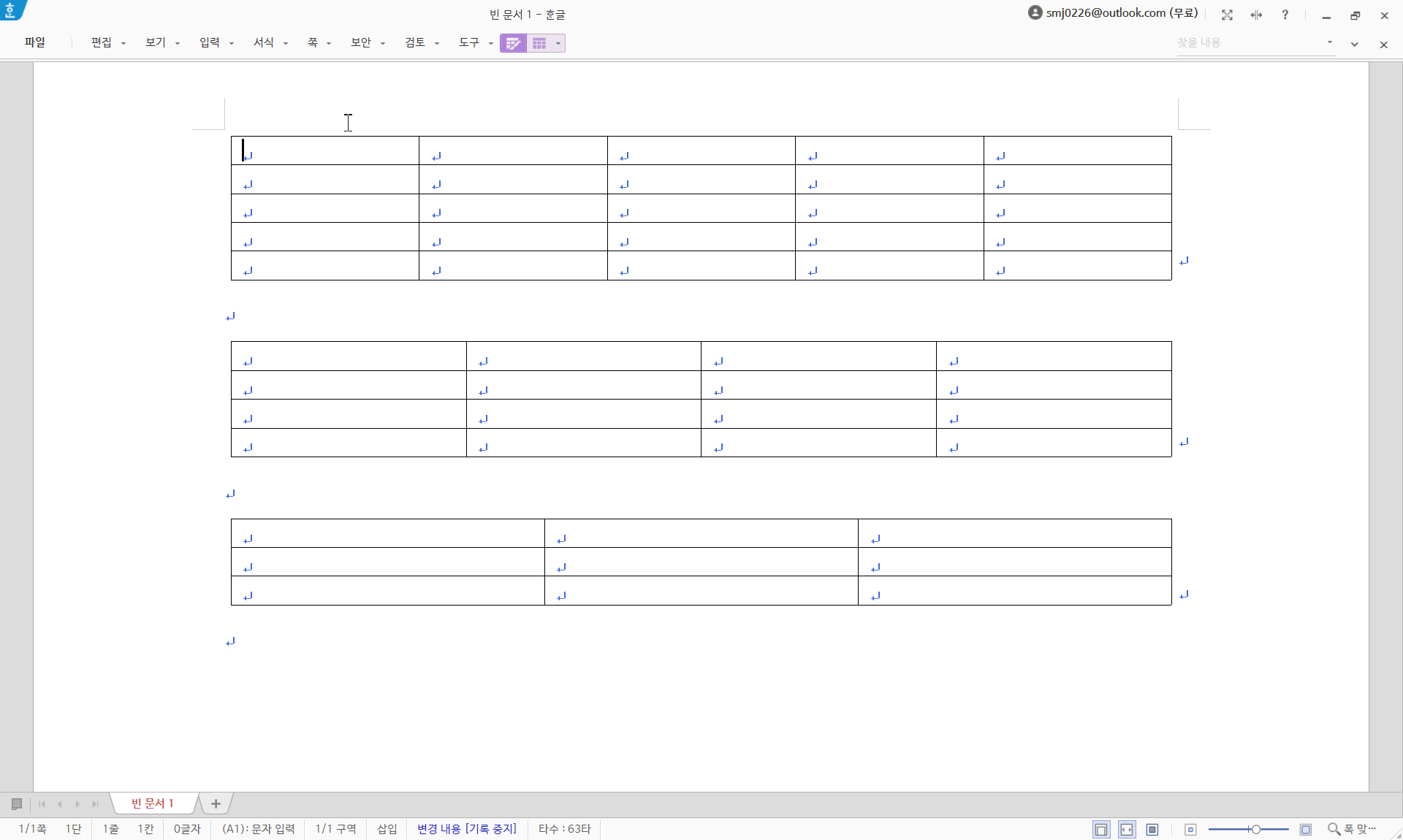This screenshot has width=1403, height=840.
Task: Open the 서식 menu
Action: [264, 42]
